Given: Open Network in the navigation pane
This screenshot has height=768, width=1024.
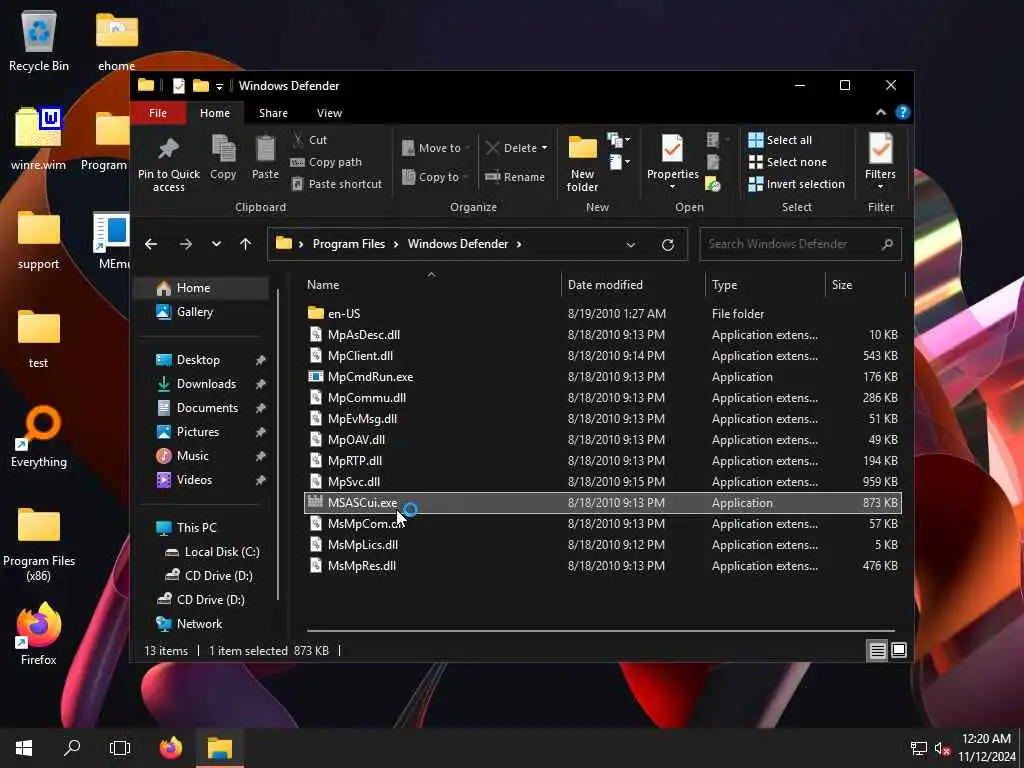Looking at the screenshot, I should point(199,624).
